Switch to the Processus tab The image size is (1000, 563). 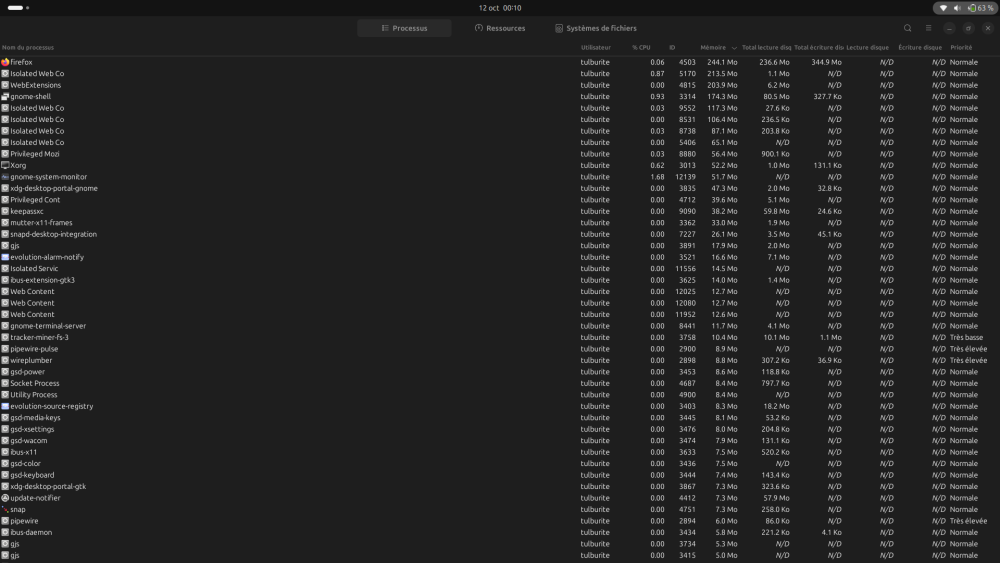(404, 28)
